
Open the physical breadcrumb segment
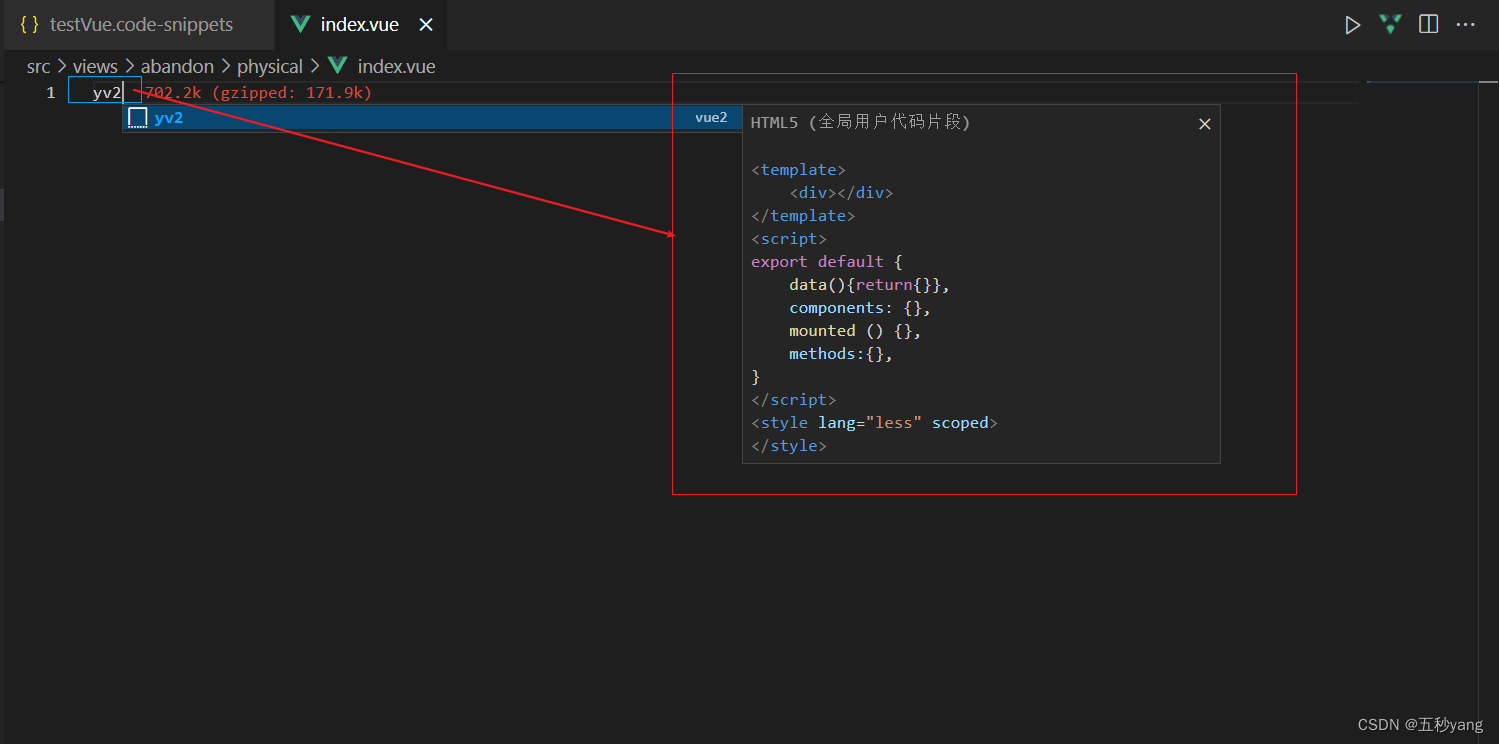[x=270, y=66]
